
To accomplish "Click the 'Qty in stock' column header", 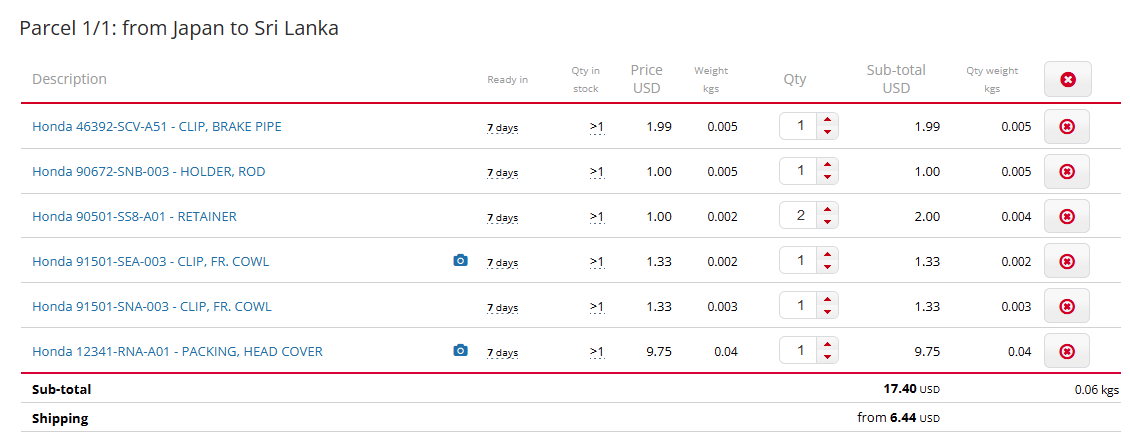I will pyautogui.click(x=586, y=79).
